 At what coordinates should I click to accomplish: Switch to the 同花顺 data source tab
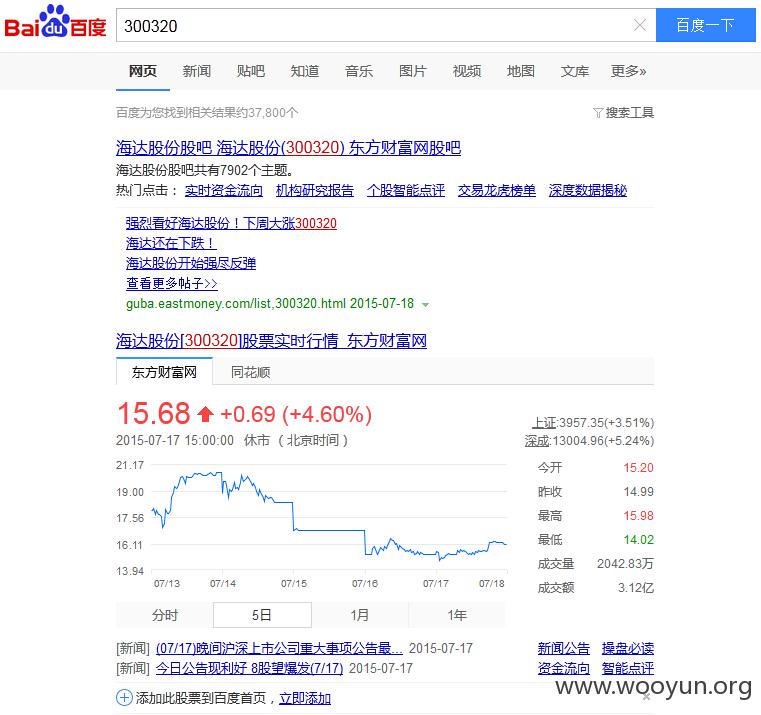click(250, 372)
